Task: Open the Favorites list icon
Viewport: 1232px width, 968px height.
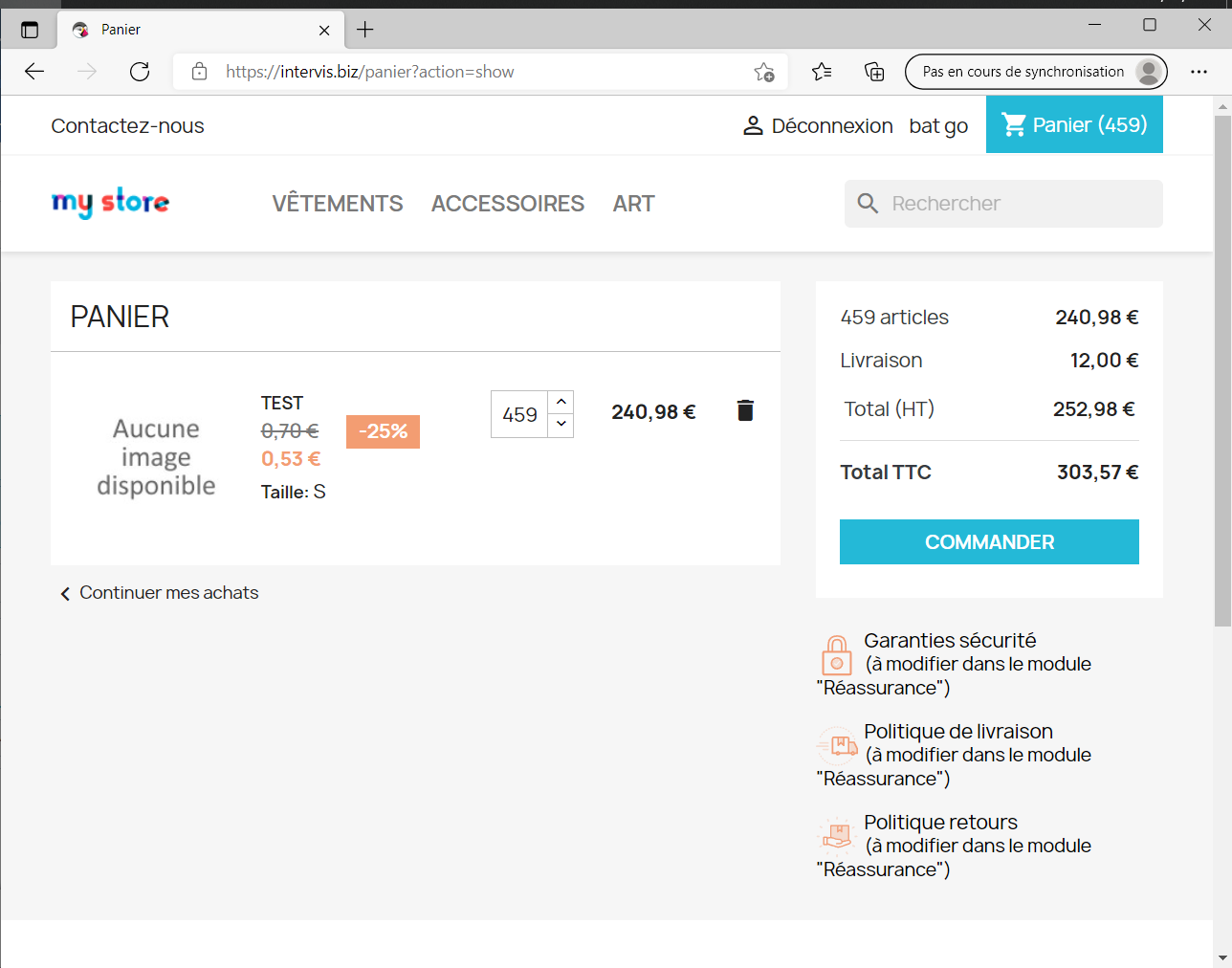Action: pos(822,72)
